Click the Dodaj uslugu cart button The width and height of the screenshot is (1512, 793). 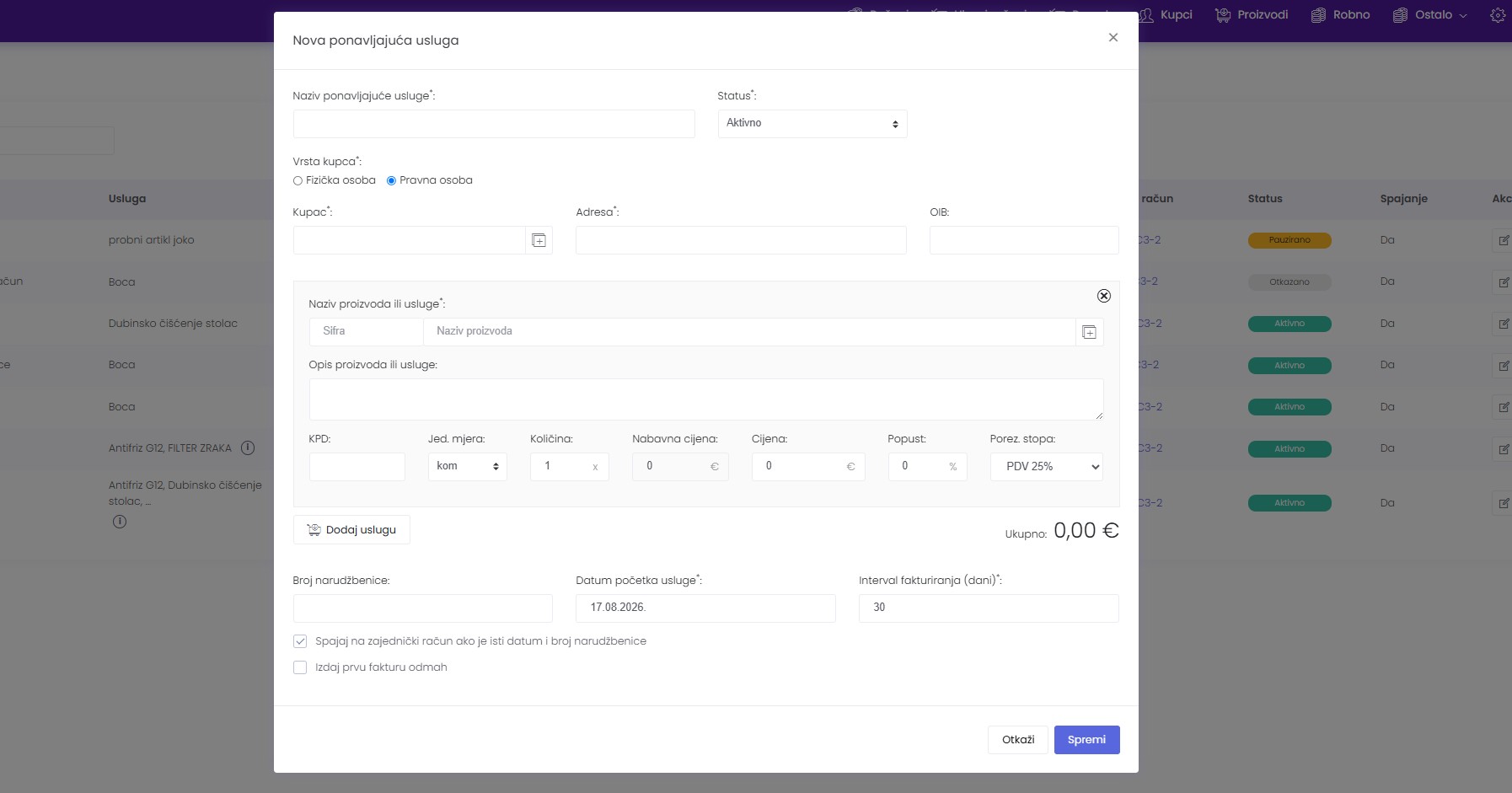tap(351, 530)
